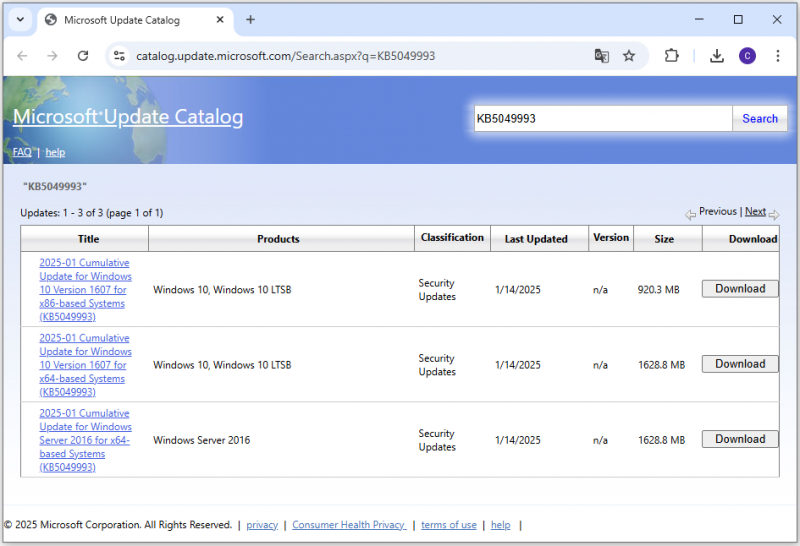
Task: Maximize the browser window
Action: click(738, 19)
